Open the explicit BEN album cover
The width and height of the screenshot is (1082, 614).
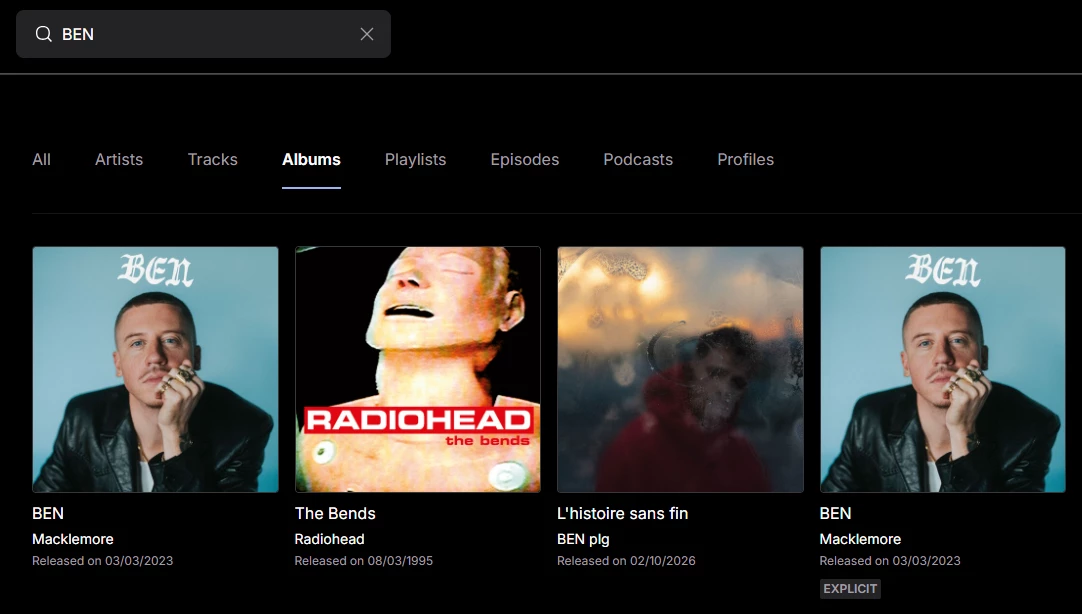point(943,369)
